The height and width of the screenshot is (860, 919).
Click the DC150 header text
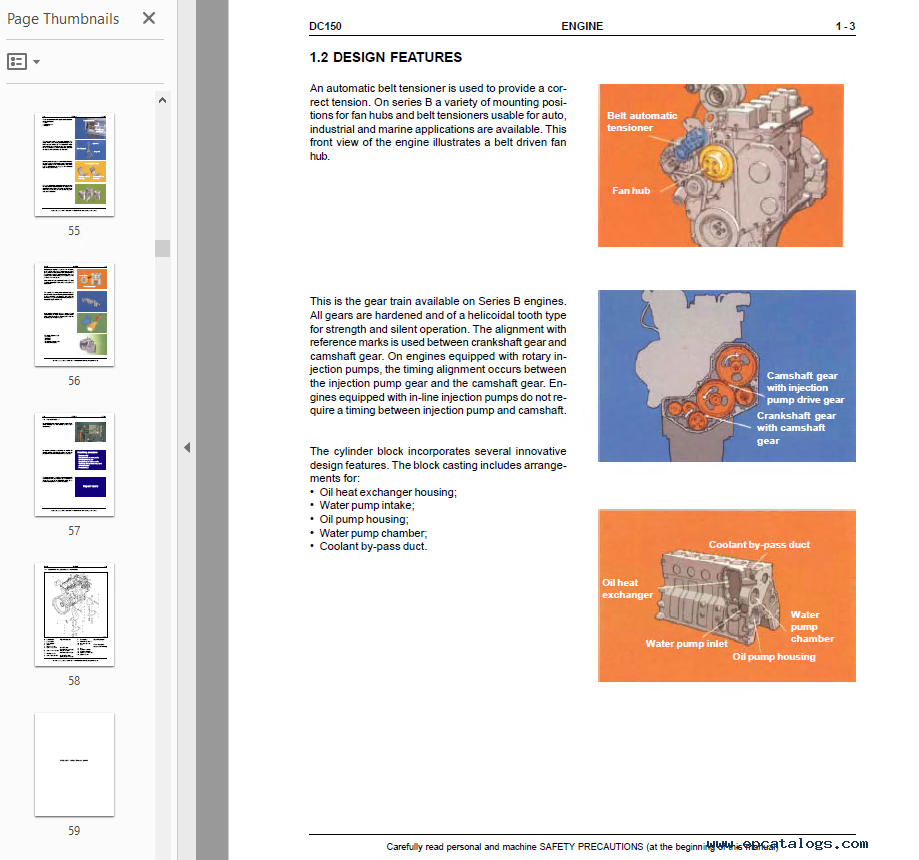click(325, 26)
